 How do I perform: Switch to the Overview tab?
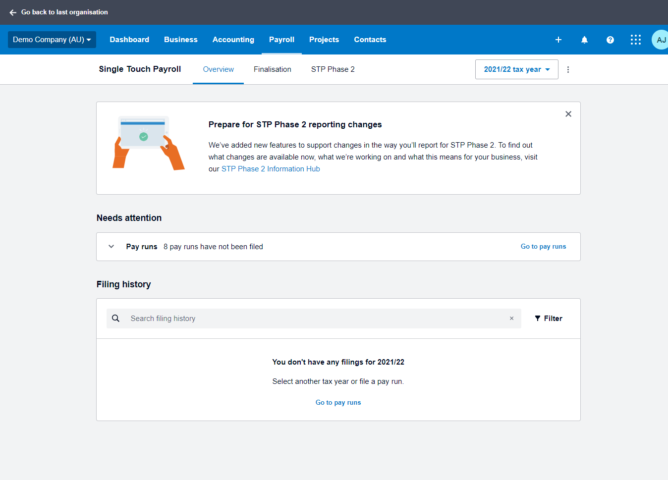point(218,69)
